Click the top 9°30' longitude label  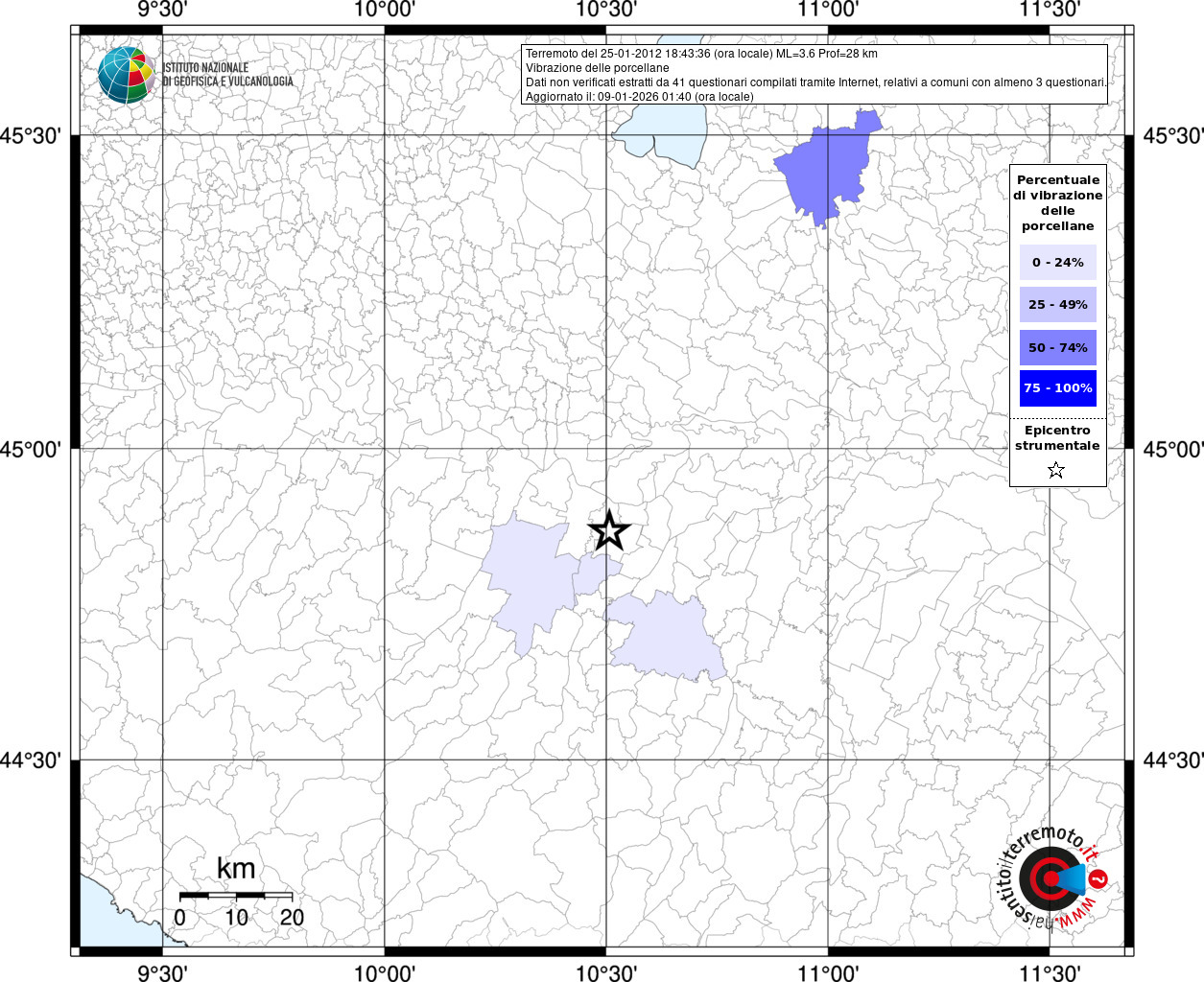(162, 10)
